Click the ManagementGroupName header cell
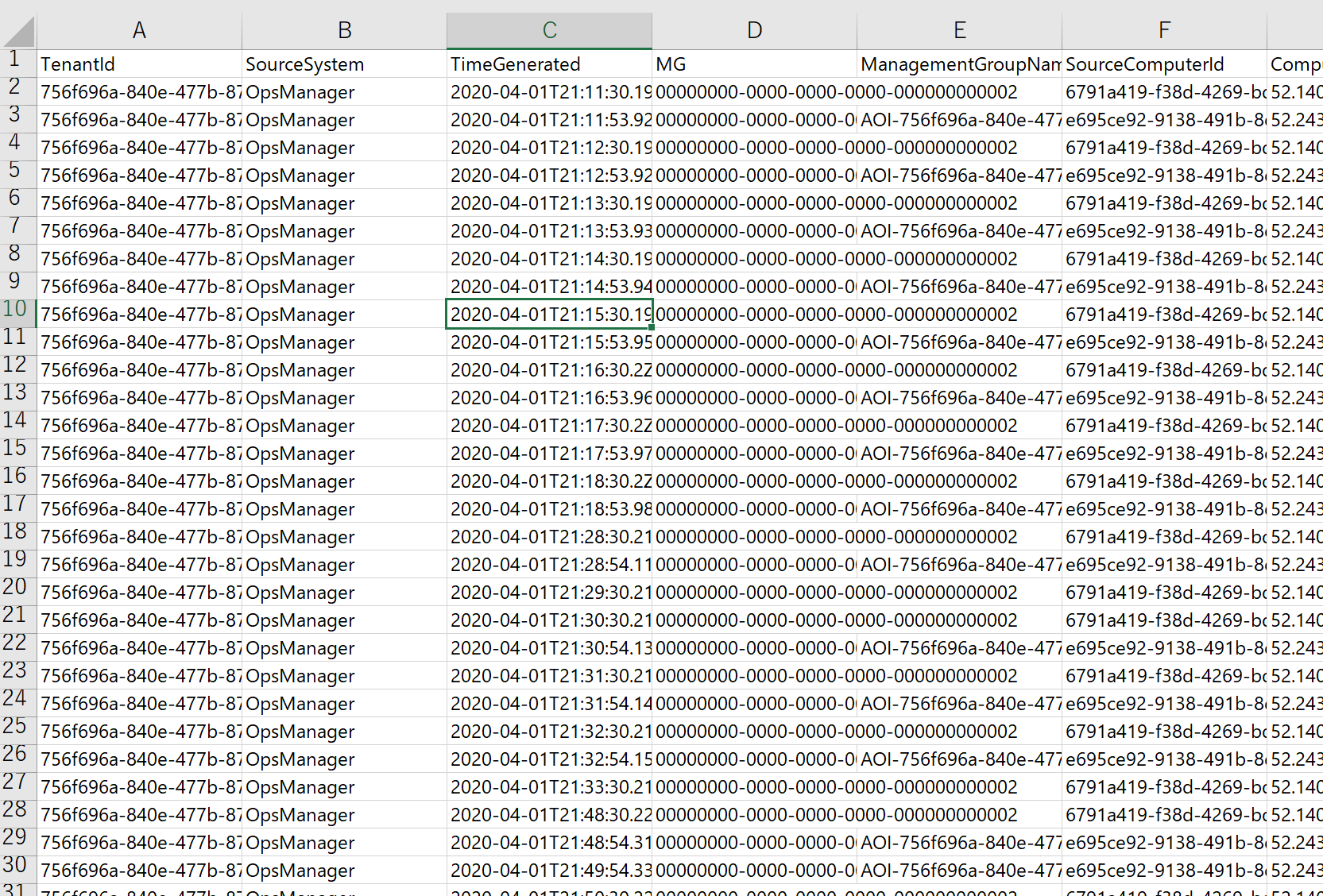 959,64
